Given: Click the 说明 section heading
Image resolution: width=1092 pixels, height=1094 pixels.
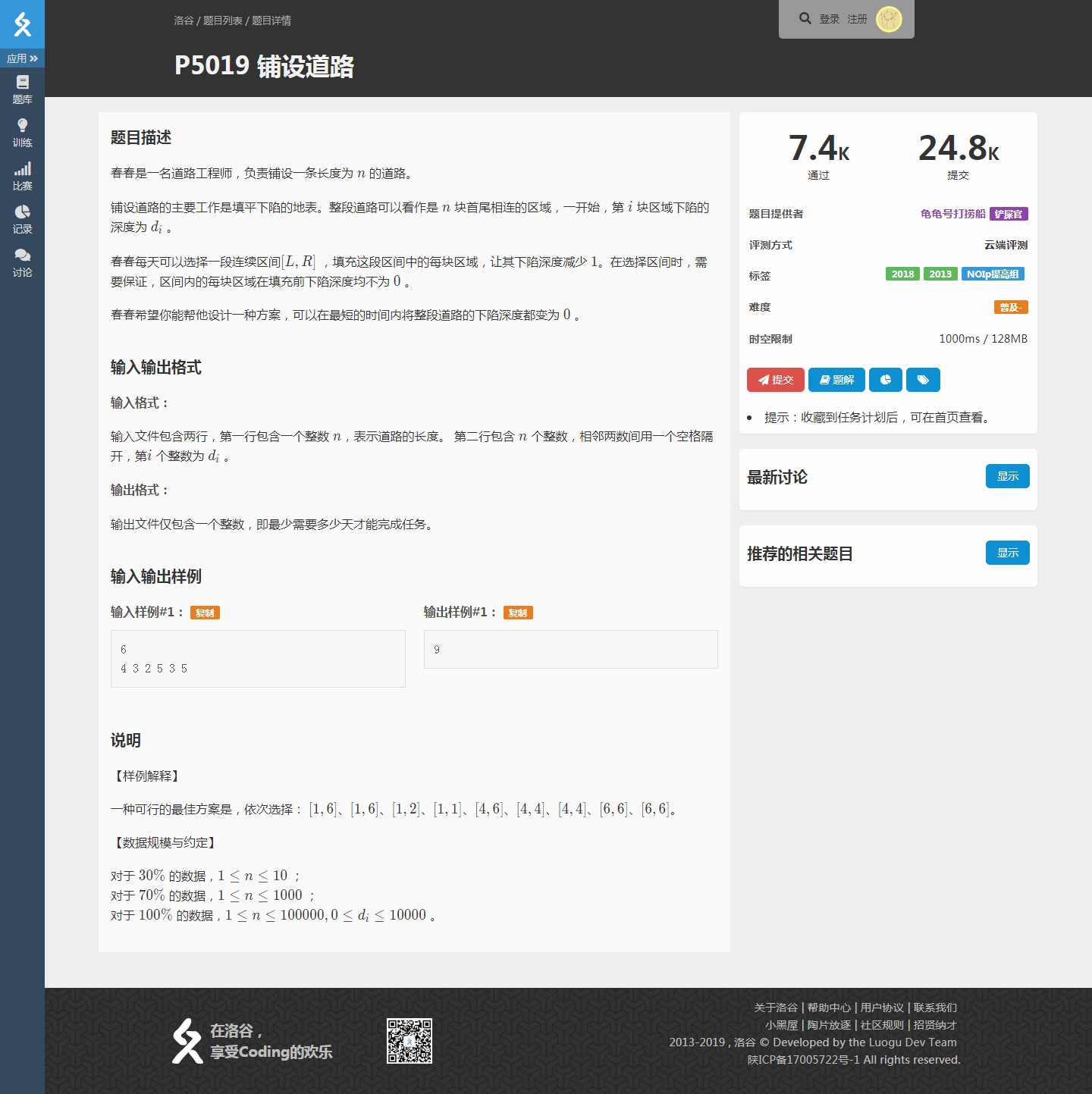Looking at the screenshot, I should click(x=126, y=740).
